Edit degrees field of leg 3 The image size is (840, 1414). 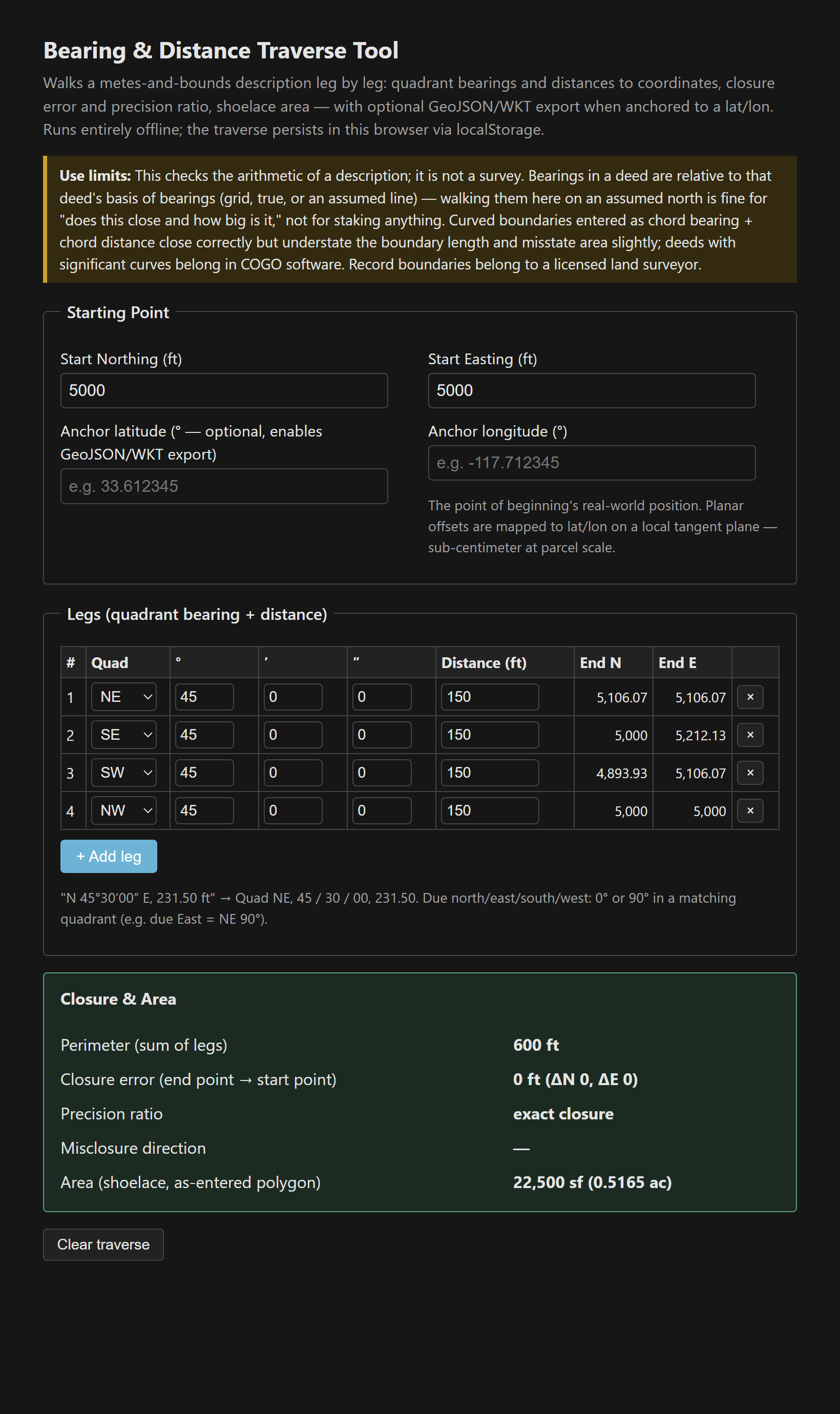point(204,773)
